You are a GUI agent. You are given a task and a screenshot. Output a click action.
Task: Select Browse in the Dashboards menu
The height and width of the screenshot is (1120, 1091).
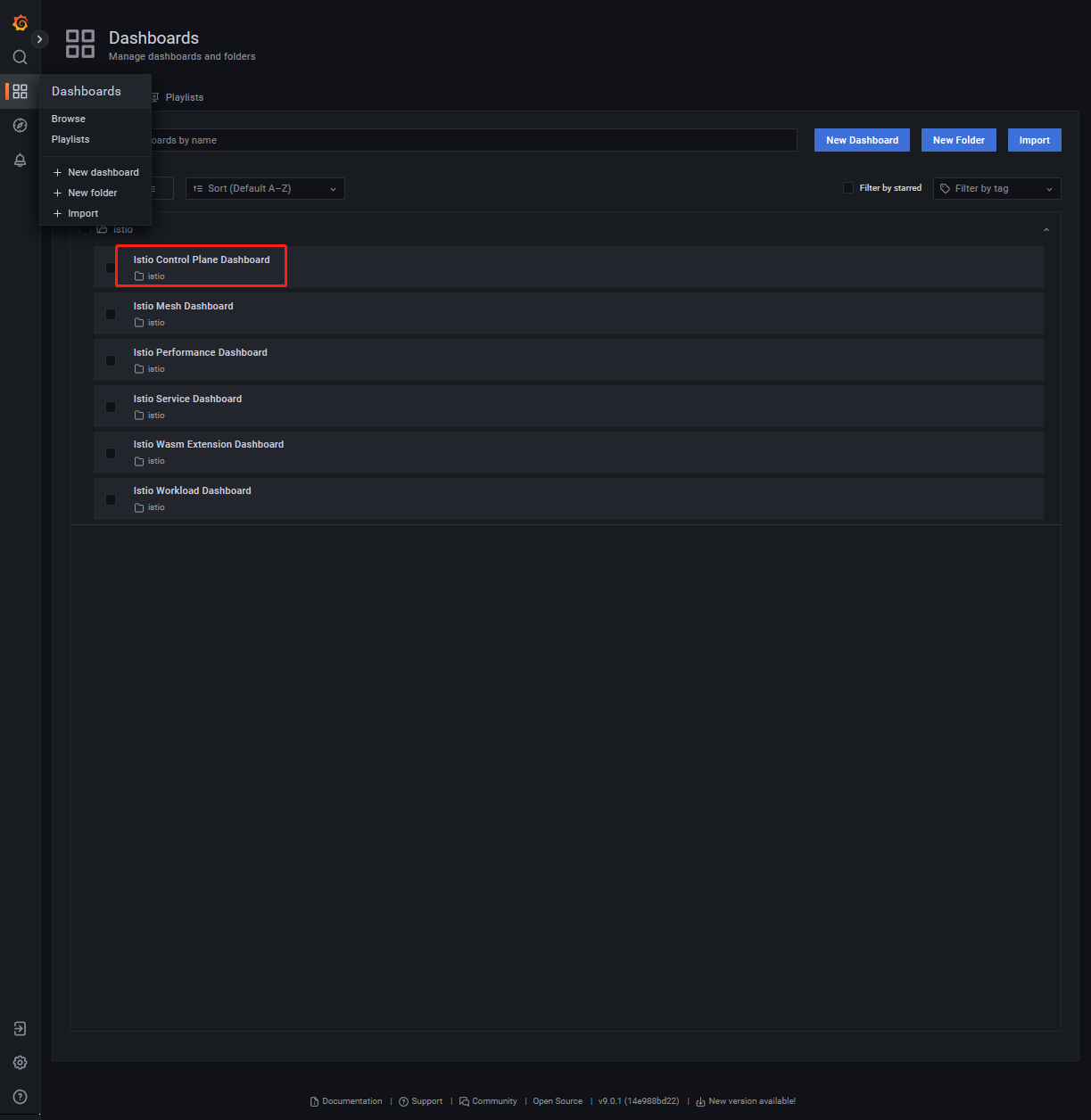pyautogui.click(x=69, y=119)
